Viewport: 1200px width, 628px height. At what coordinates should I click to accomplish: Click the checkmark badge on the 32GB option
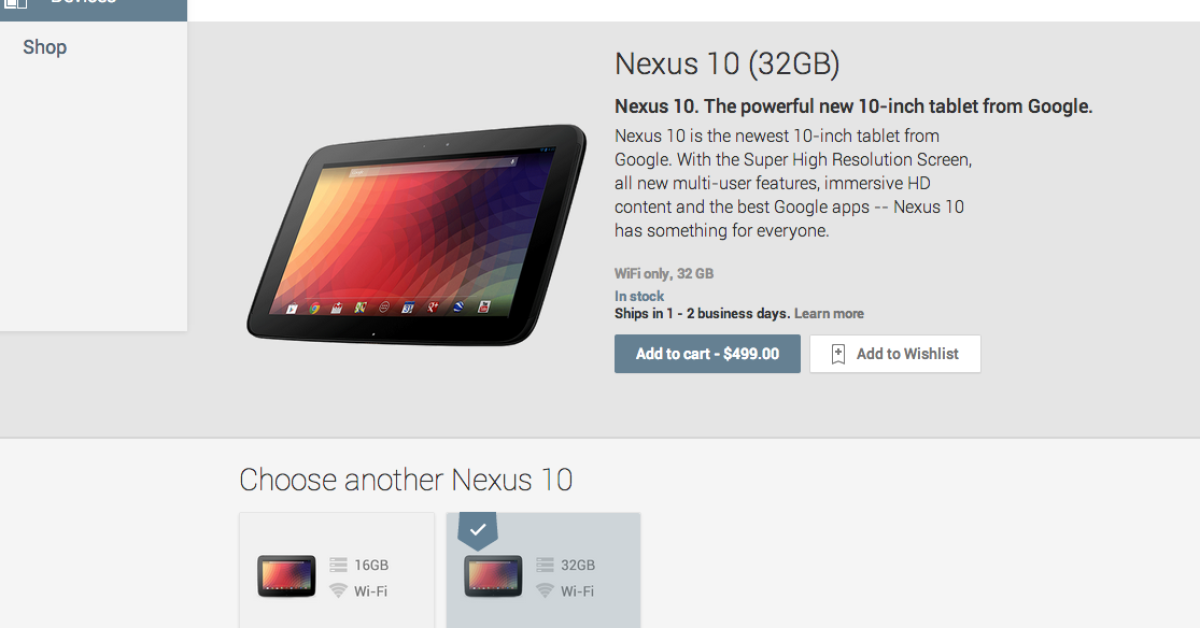pos(478,530)
